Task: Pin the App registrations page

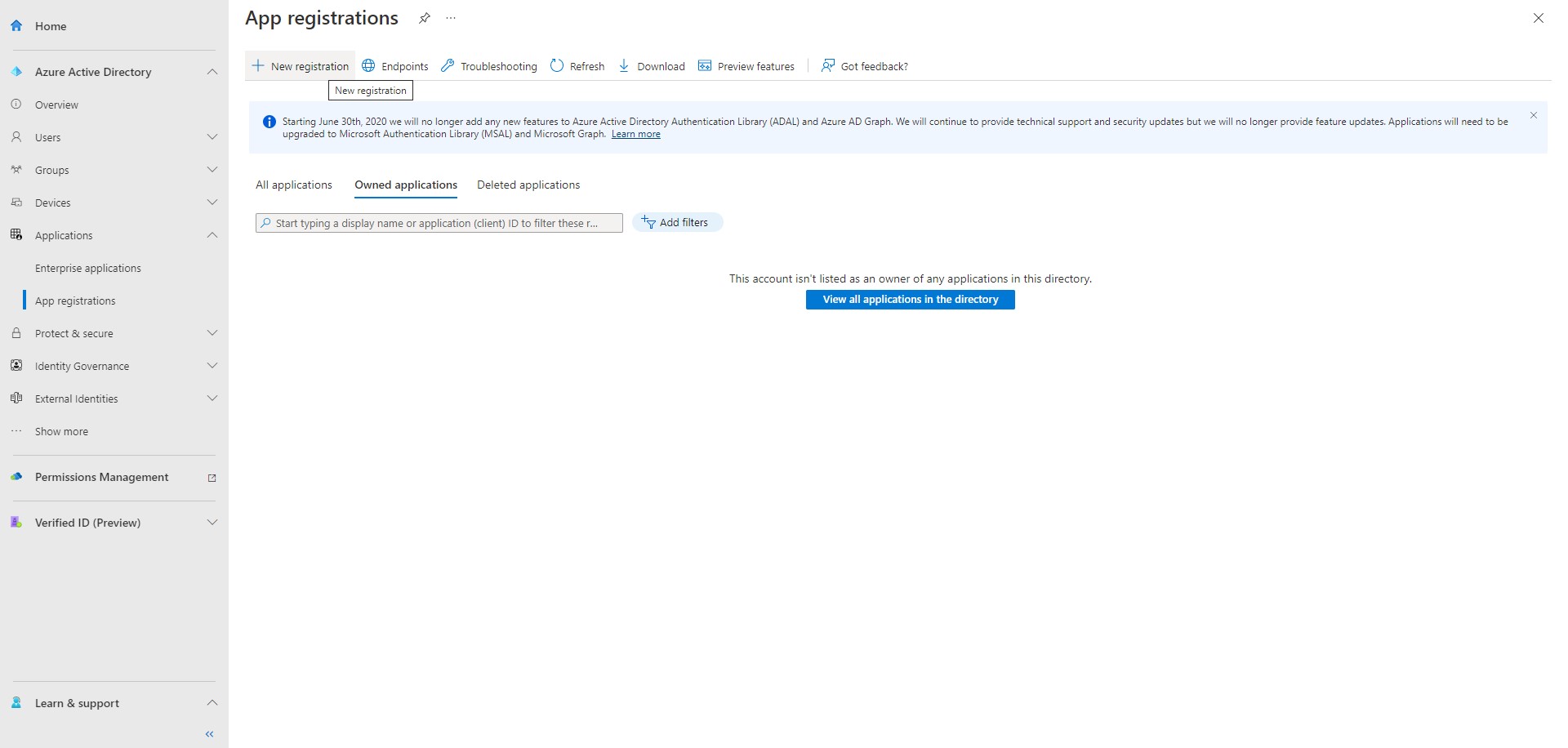Action: point(424,17)
